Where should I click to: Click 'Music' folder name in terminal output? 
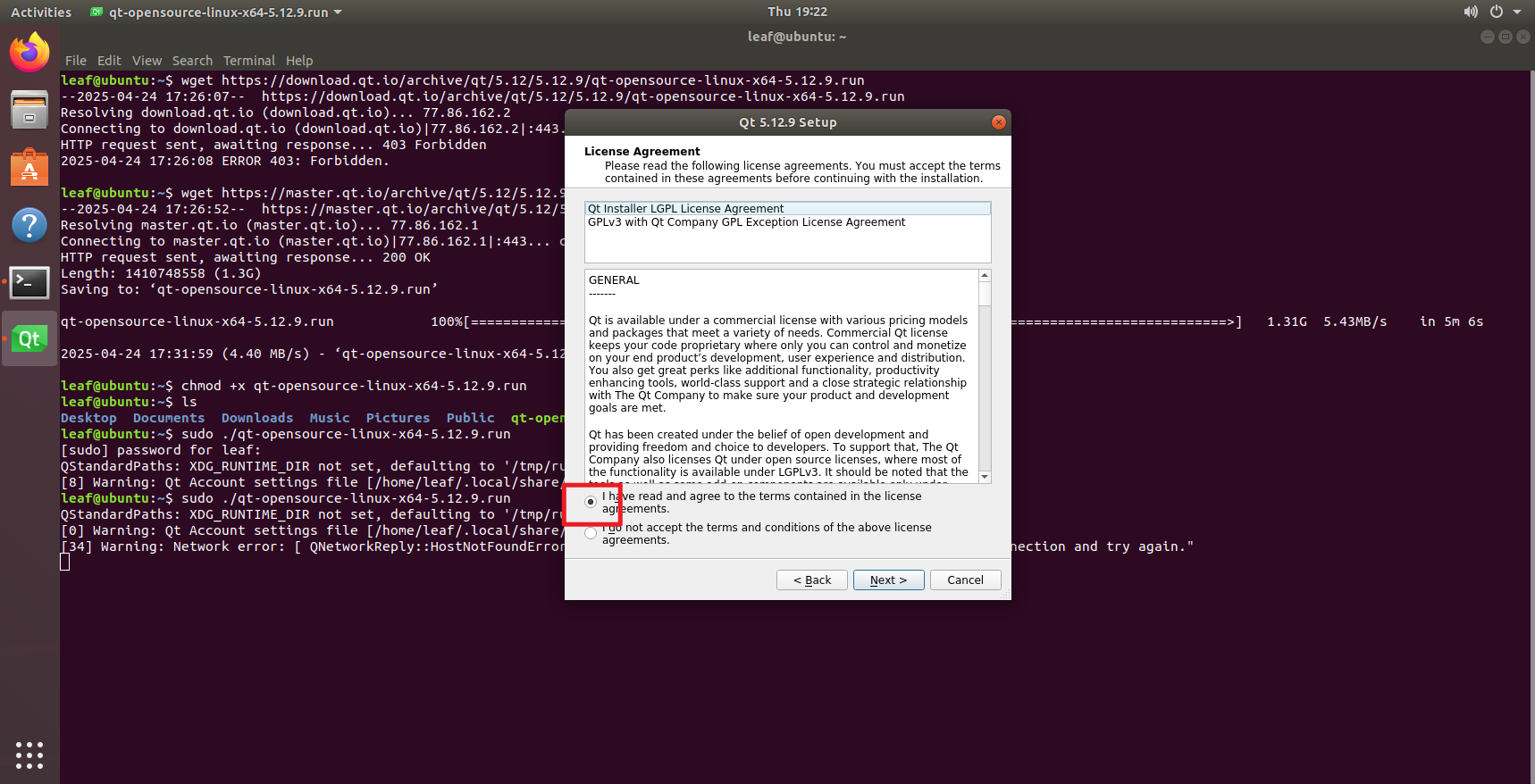(330, 418)
